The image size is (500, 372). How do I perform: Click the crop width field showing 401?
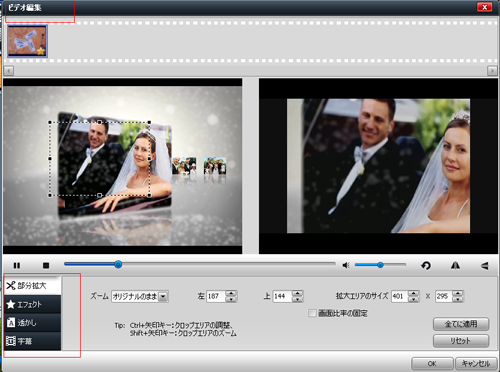click(399, 296)
